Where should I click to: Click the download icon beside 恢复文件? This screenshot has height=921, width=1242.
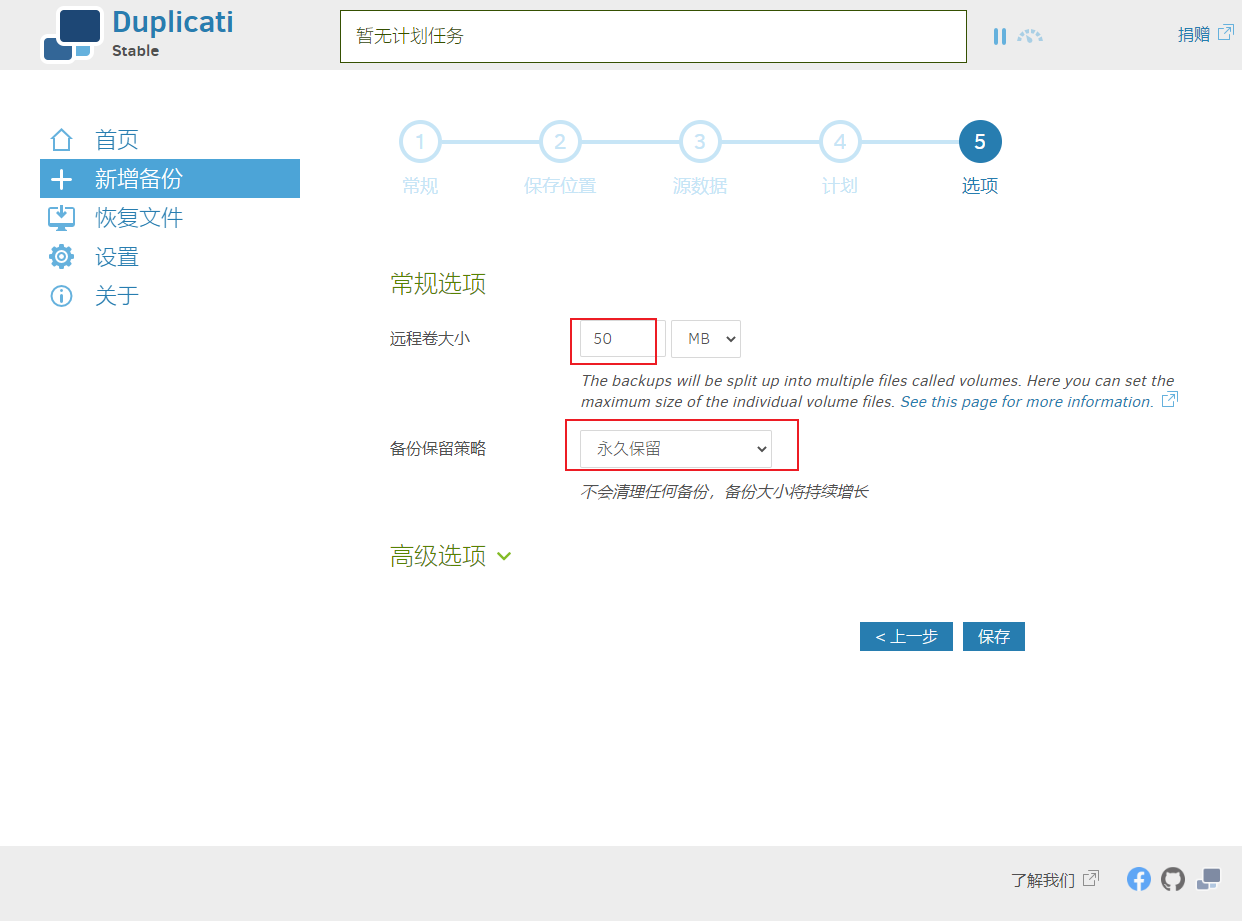62,218
